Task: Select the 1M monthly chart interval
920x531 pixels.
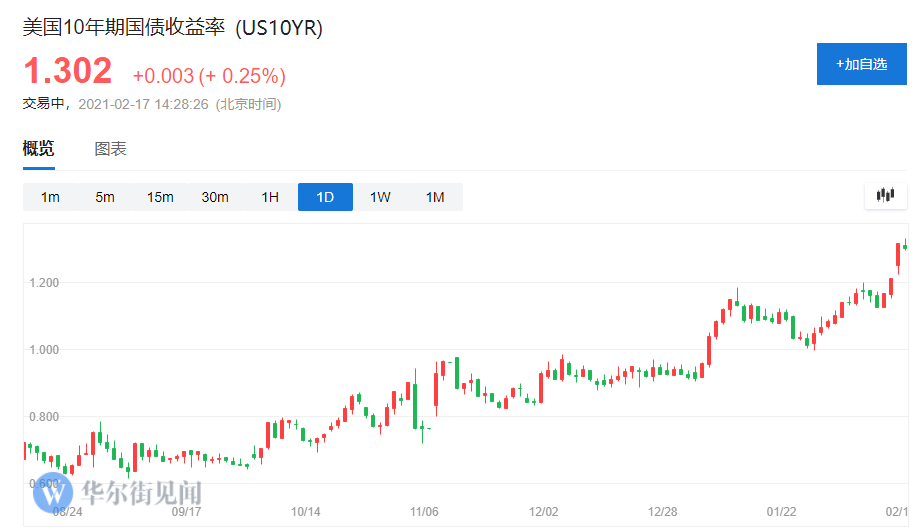Action: (x=435, y=197)
